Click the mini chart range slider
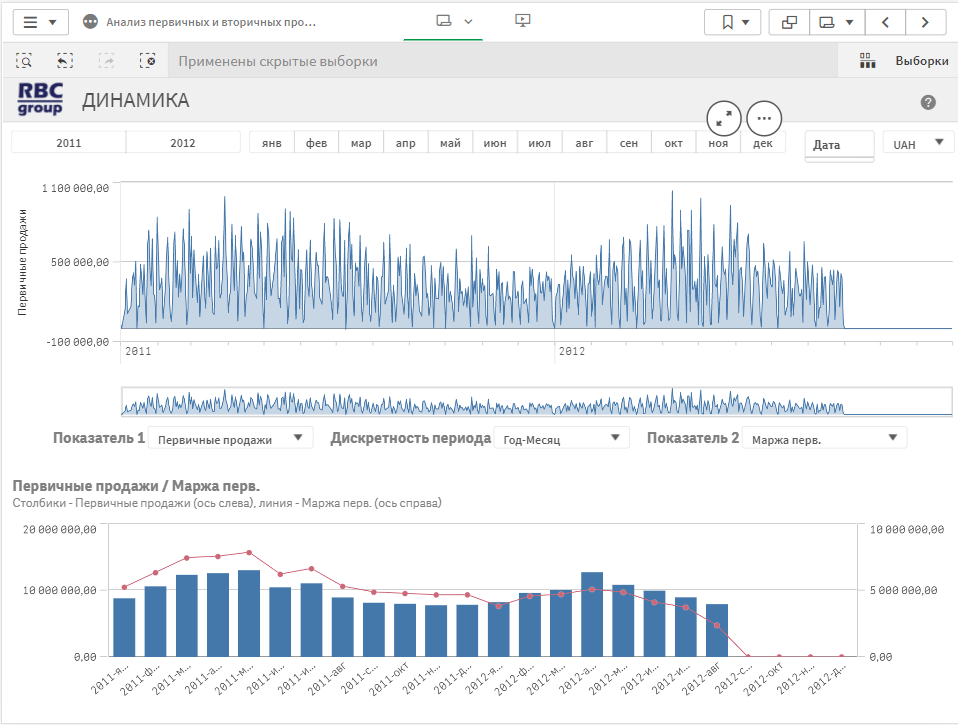The image size is (958, 725). [x=535, y=401]
